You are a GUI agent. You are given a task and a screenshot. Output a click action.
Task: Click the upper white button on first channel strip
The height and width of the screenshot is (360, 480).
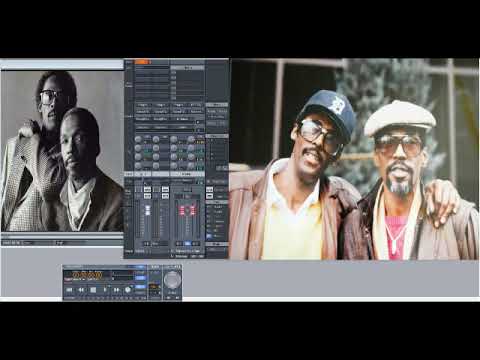147,190
